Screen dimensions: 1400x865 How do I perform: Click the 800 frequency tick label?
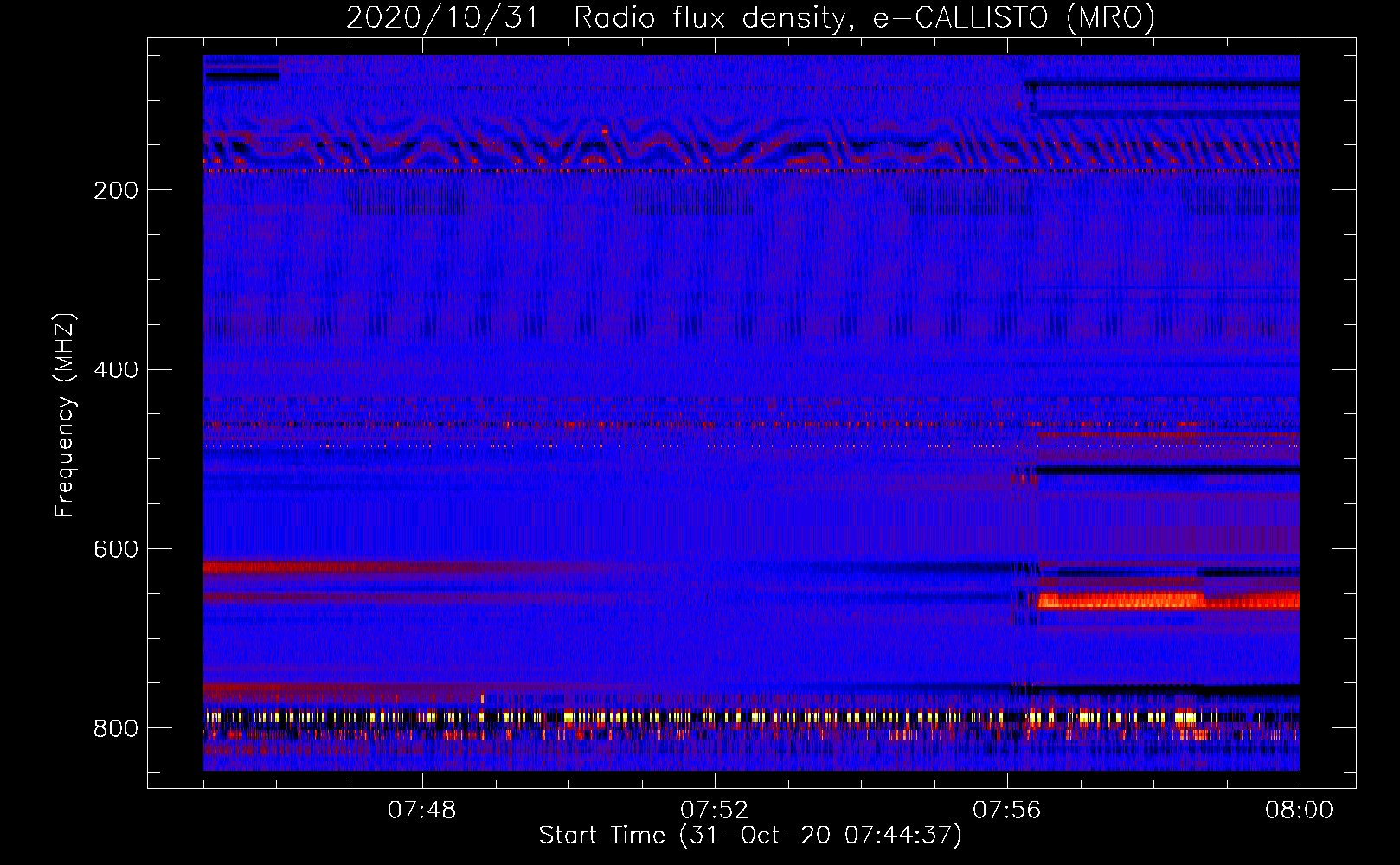115,729
